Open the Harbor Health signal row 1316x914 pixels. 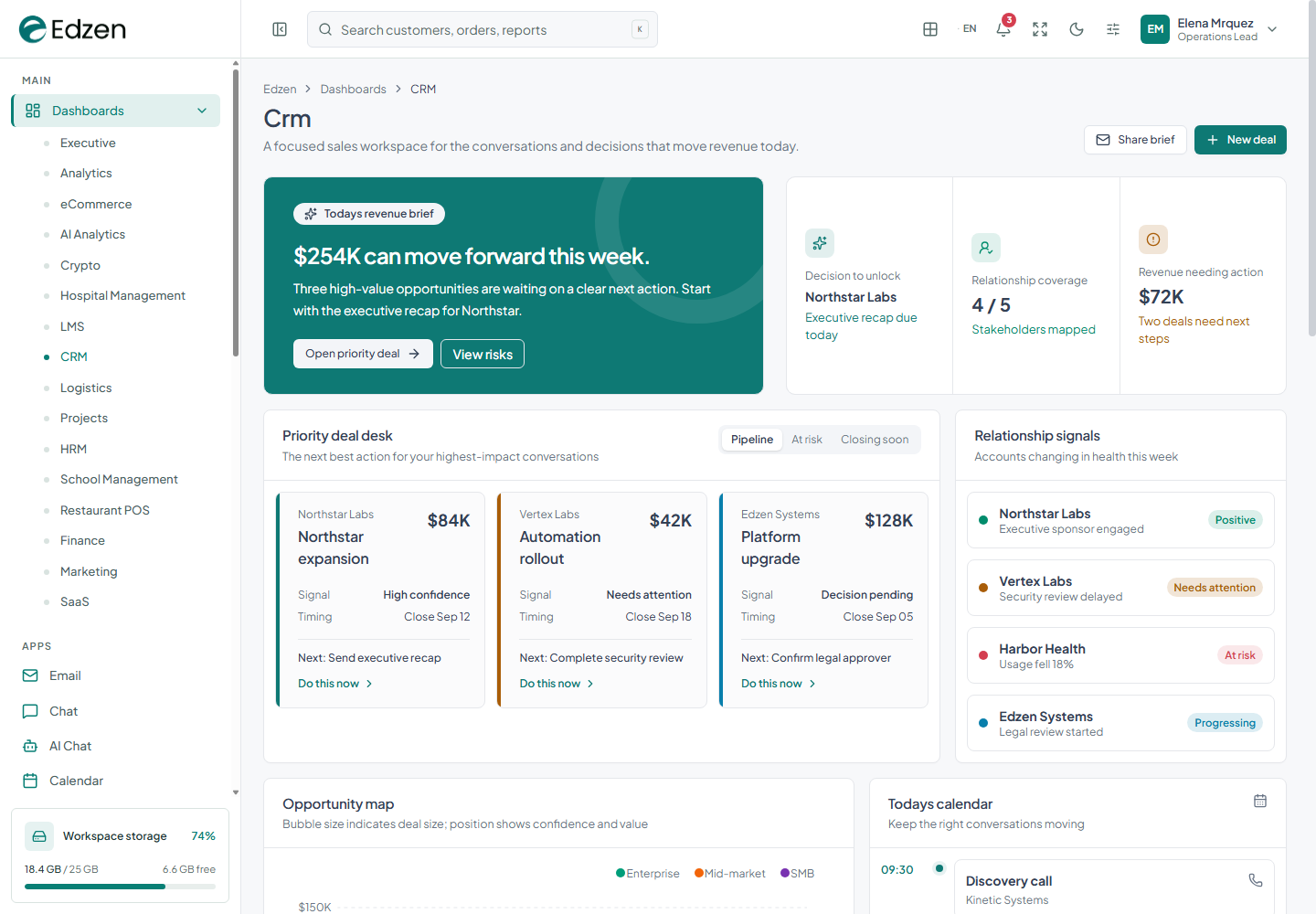coord(1120,655)
